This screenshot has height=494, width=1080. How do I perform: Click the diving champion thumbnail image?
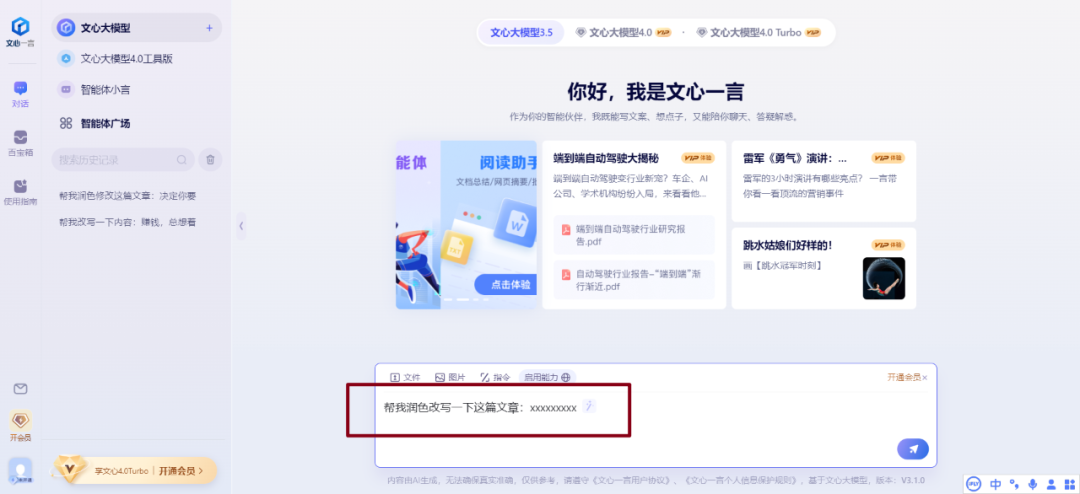tap(884, 278)
